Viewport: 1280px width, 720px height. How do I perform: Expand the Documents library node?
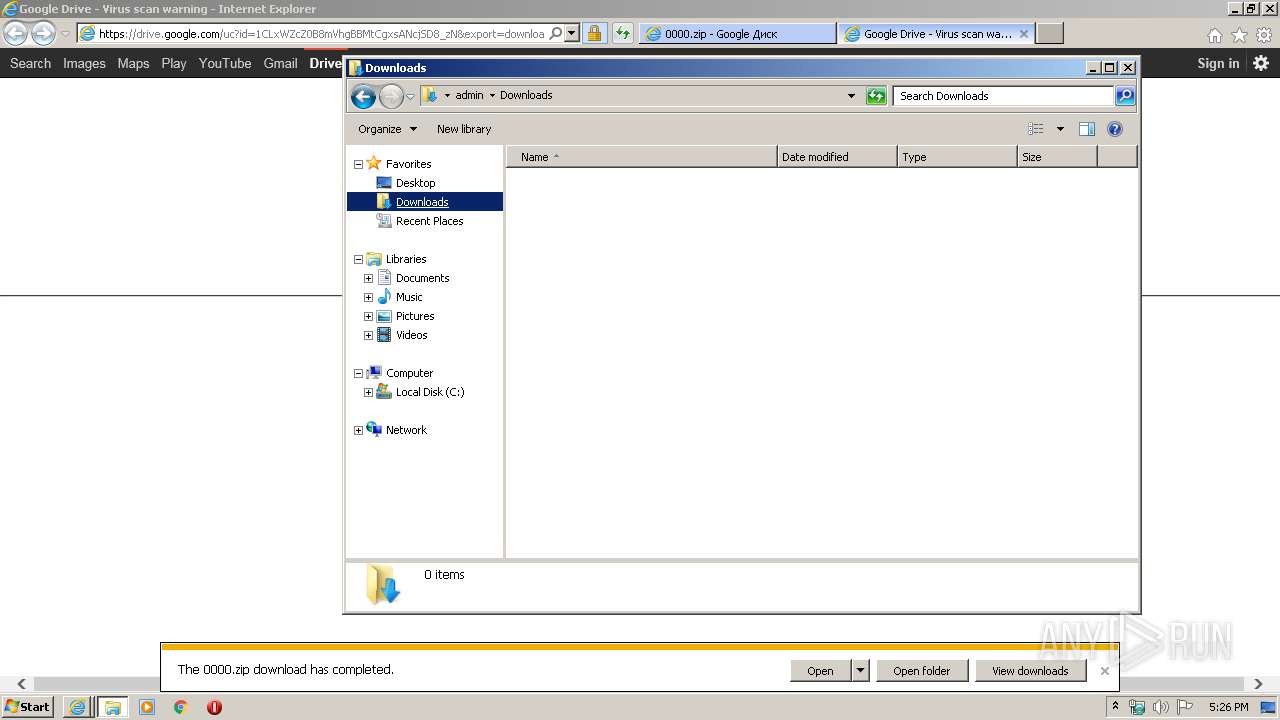pyautogui.click(x=368, y=278)
